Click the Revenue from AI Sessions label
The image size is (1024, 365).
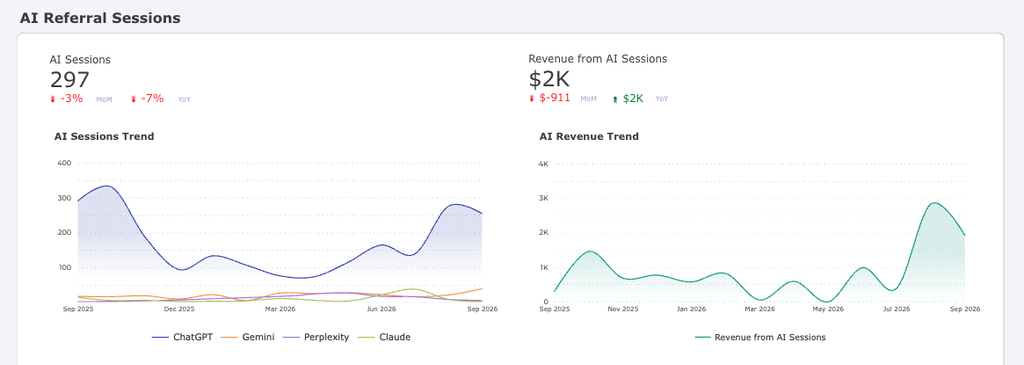coord(598,59)
